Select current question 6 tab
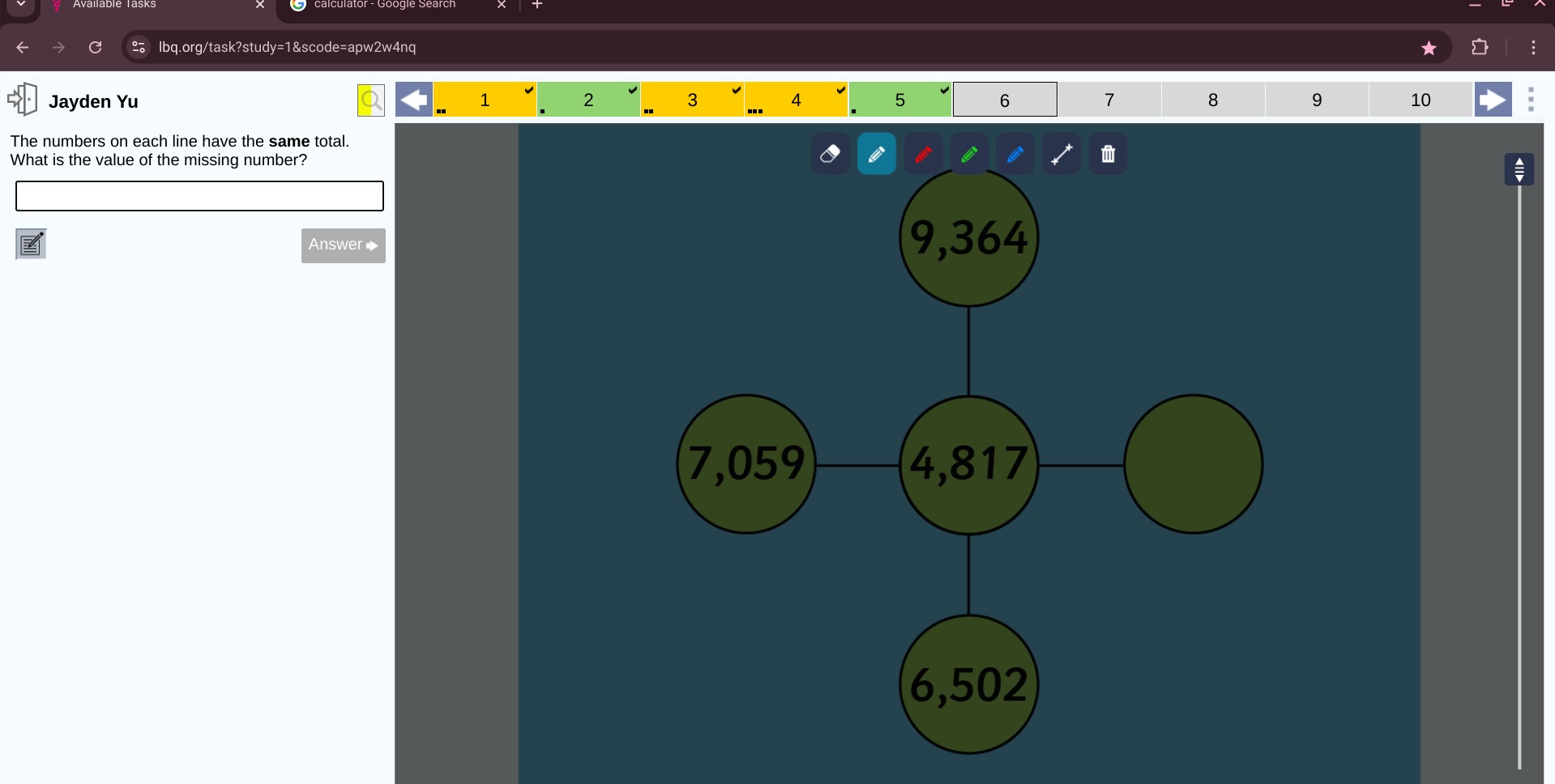Viewport: 1555px width, 784px height. tap(1005, 100)
